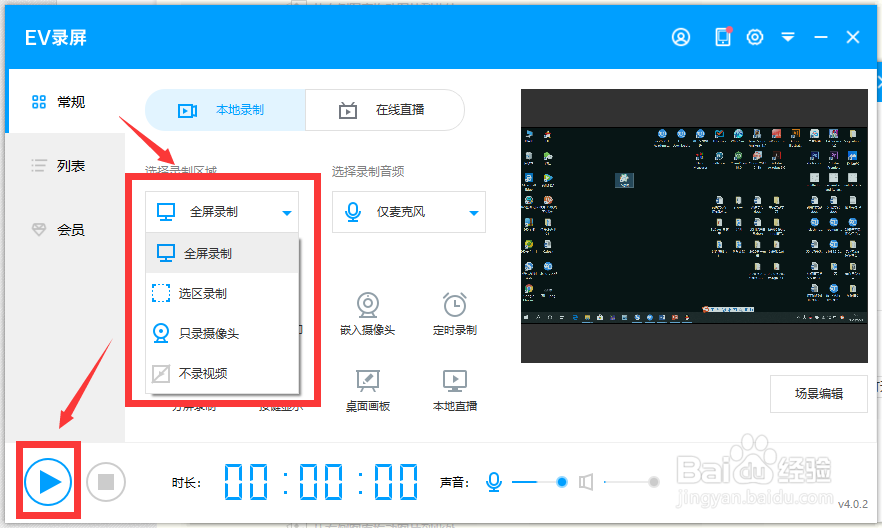Click the 场景编辑 button
The width and height of the screenshot is (882, 528).
point(818,394)
